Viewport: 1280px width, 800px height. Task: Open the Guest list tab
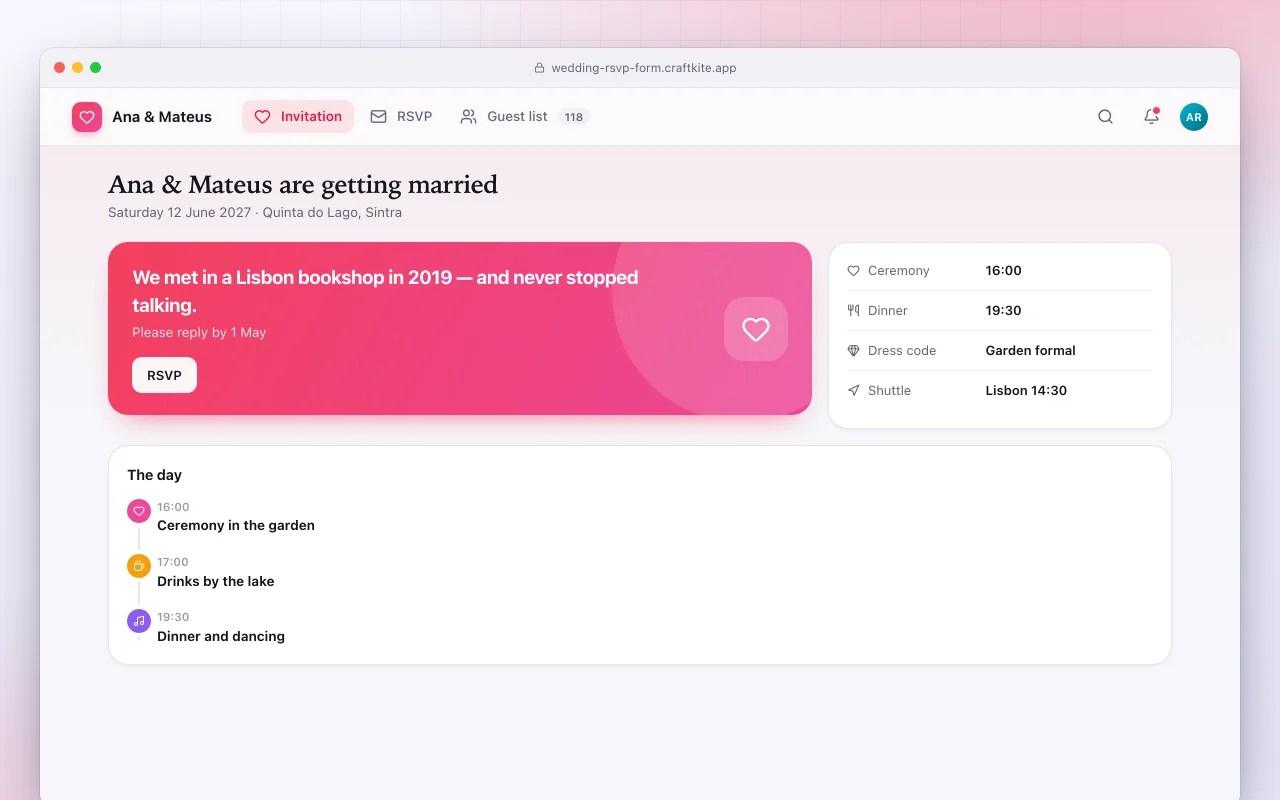coord(525,117)
